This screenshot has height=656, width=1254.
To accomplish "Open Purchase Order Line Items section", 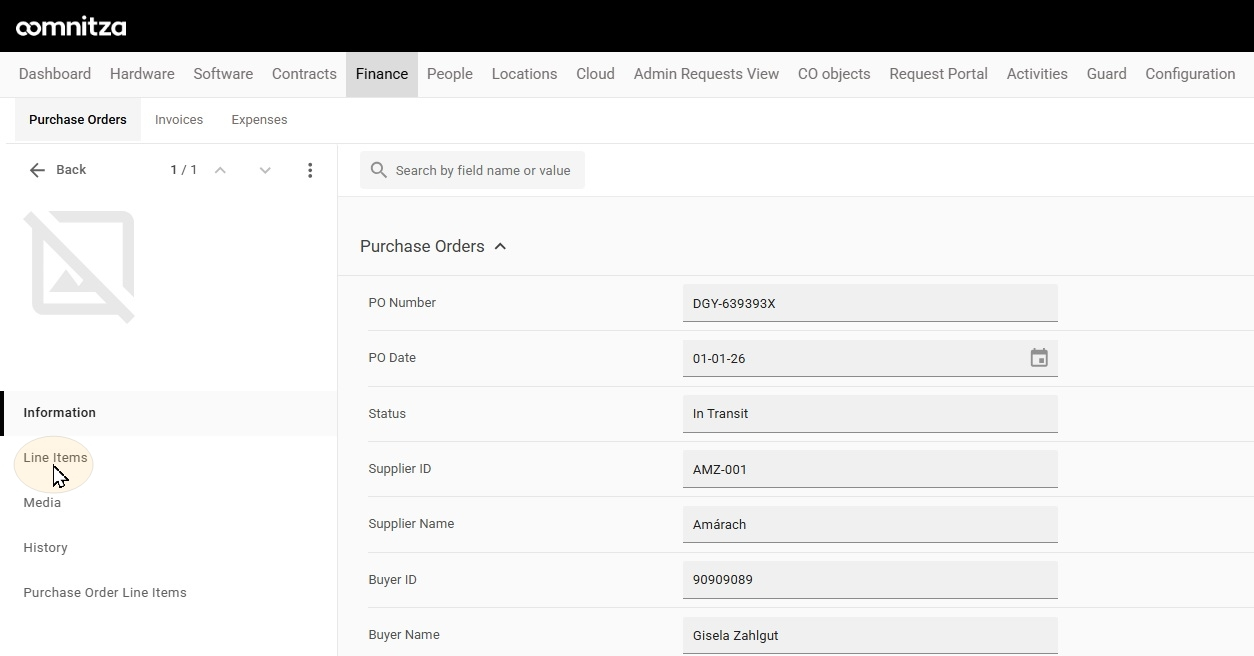I will [105, 593].
